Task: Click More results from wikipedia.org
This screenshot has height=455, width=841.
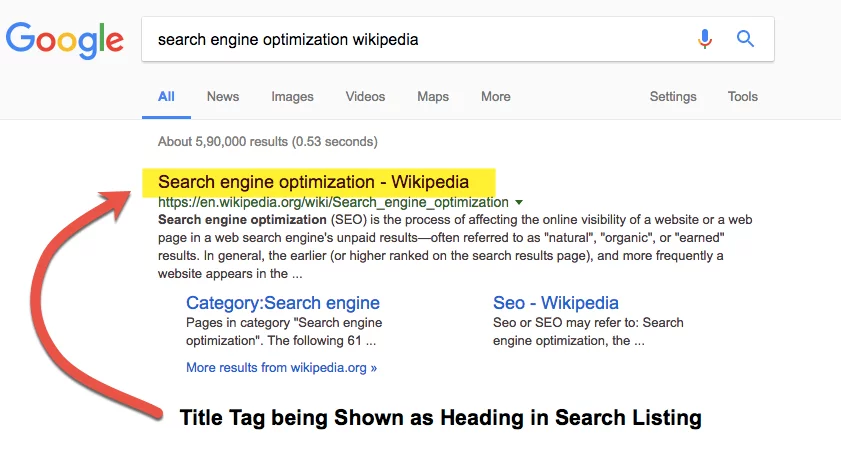Action: pyautogui.click(x=281, y=368)
